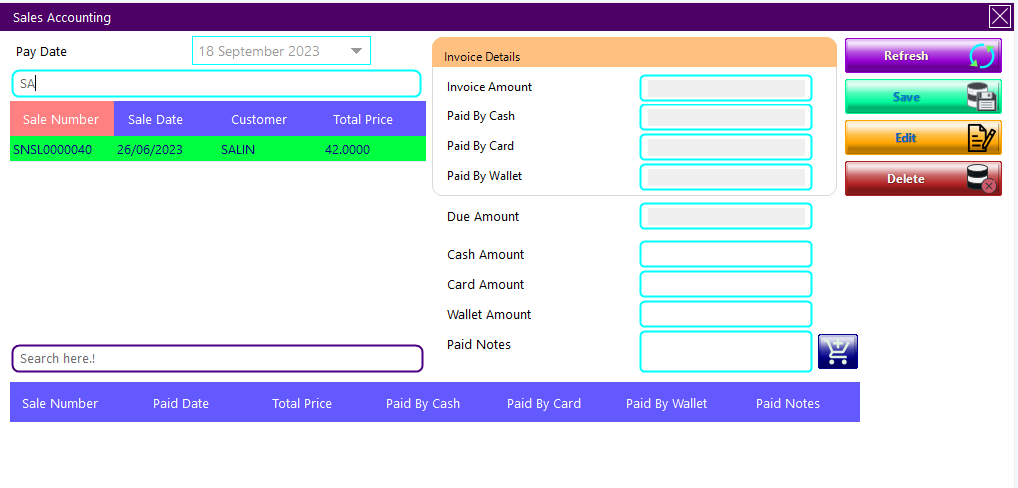Click the Total Price header in upper table
The height and width of the screenshot is (488, 1018).
click(363, 119)
